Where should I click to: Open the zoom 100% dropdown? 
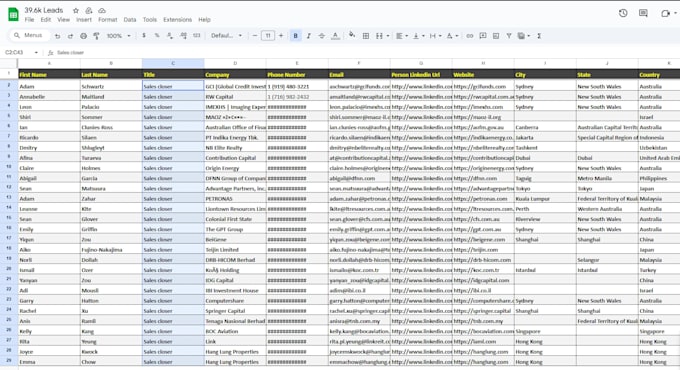[118, 36]
